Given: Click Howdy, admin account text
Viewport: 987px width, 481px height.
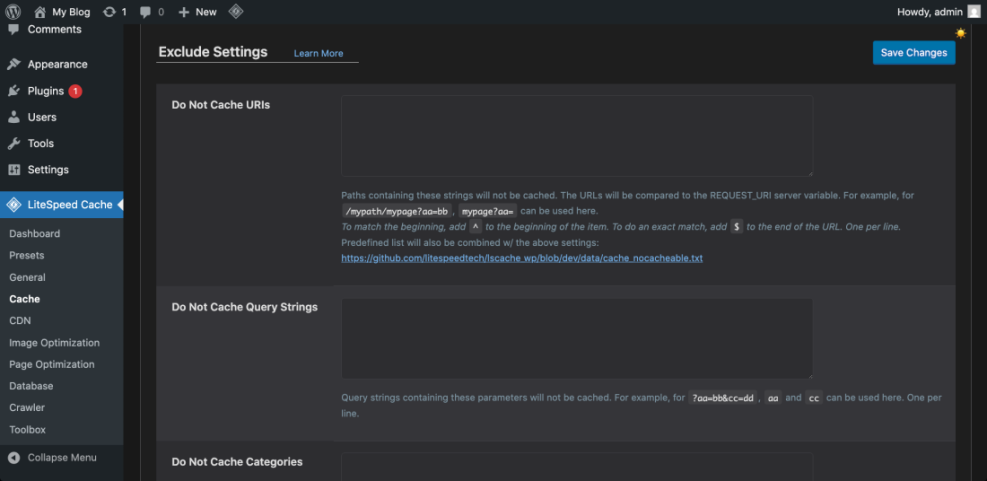Looking at the screenshot, I should click(930, 12).
